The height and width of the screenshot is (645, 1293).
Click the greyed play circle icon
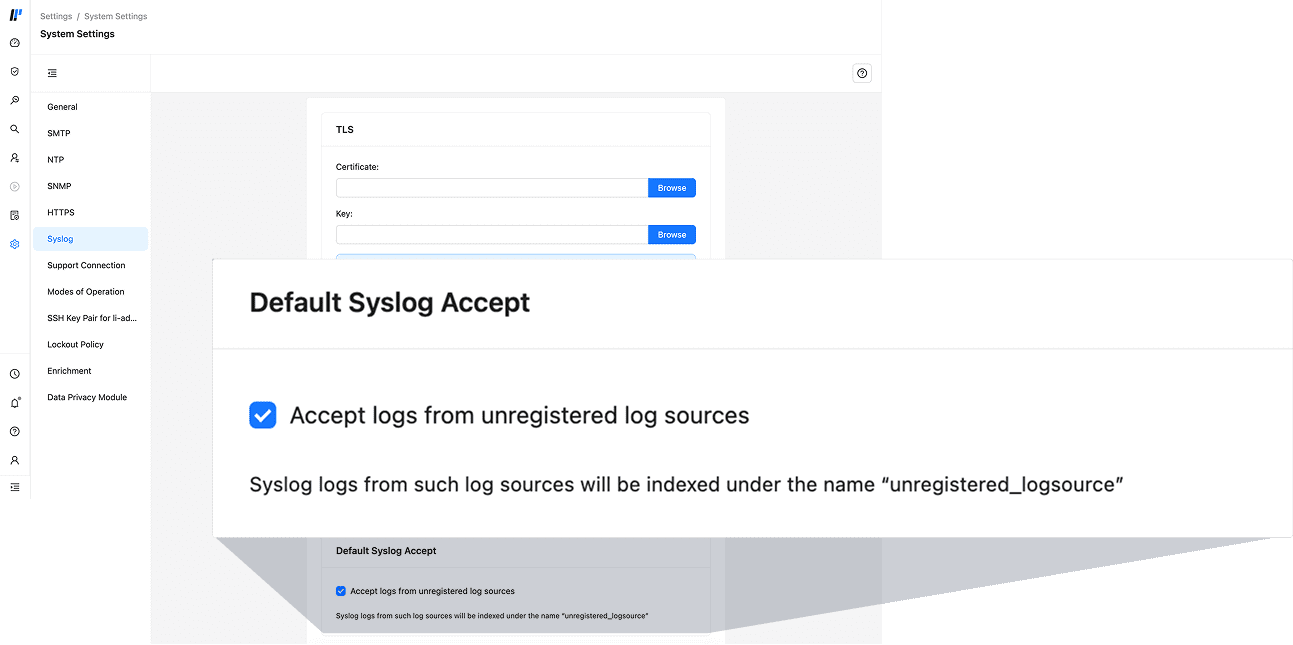coord(14,186)
